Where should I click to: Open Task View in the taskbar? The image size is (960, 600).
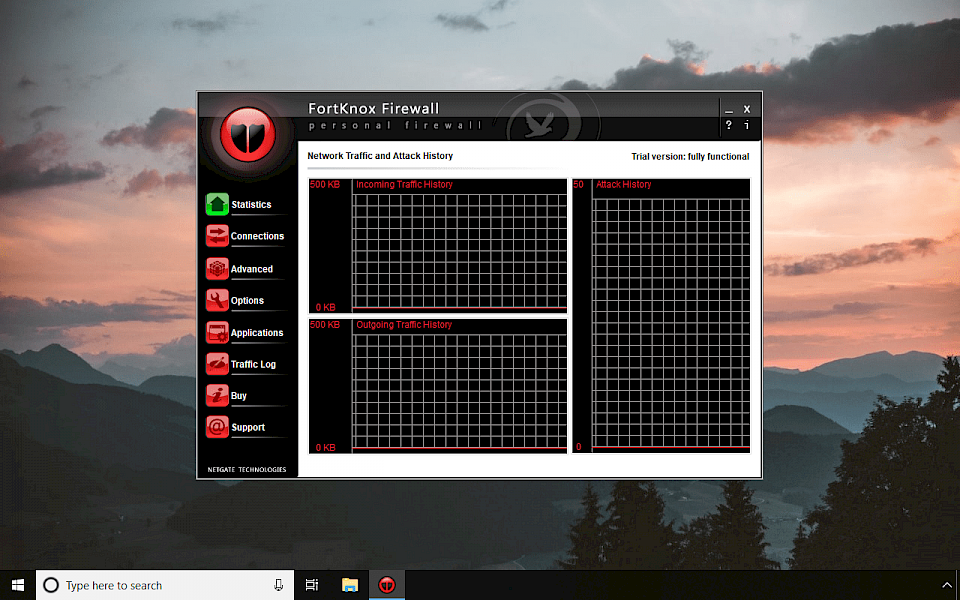point(312,585)
